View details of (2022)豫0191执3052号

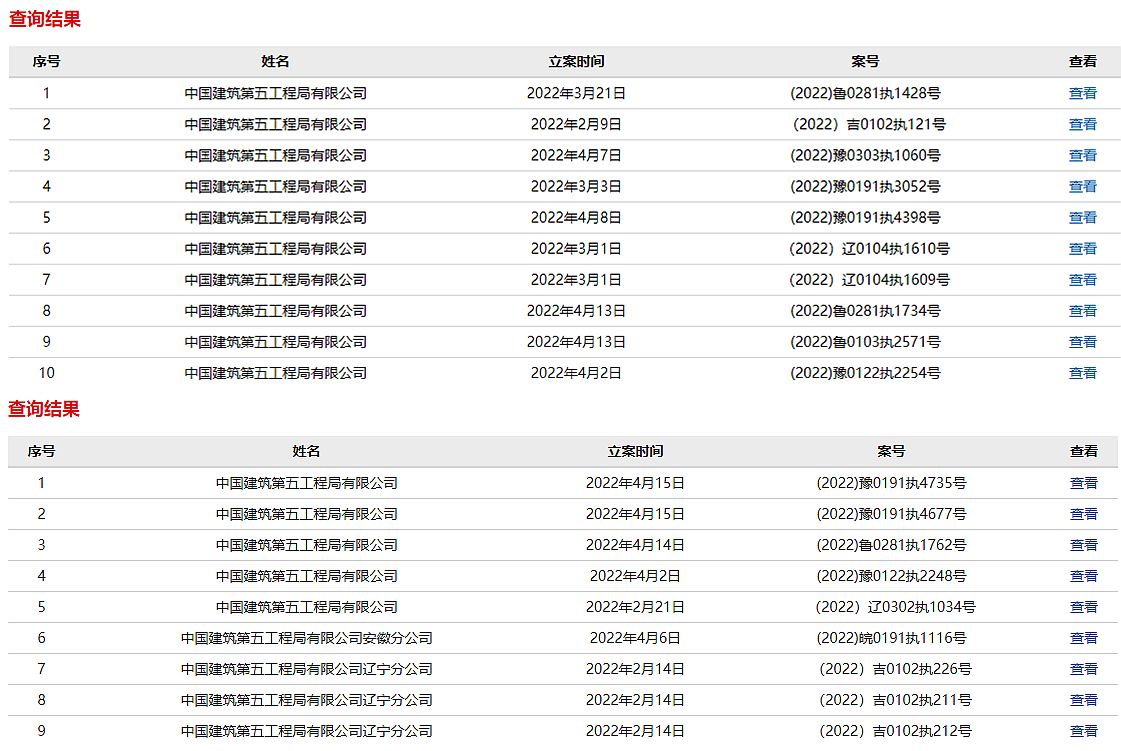pos(1082,187)
